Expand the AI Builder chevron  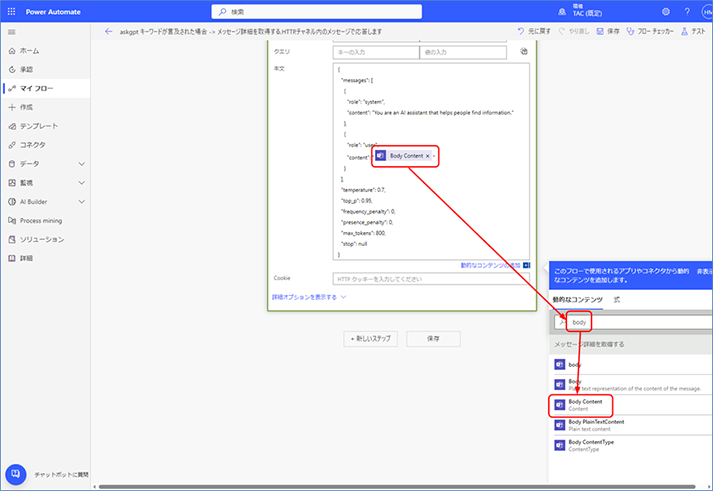[x=81, y=201]
